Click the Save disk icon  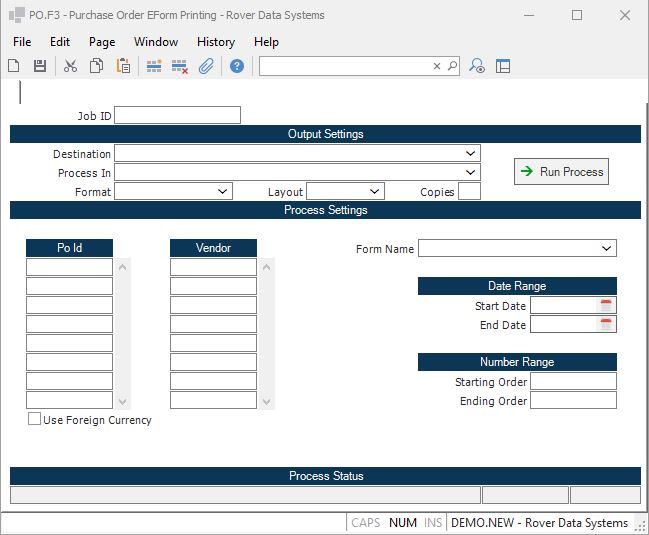[40, 66]
